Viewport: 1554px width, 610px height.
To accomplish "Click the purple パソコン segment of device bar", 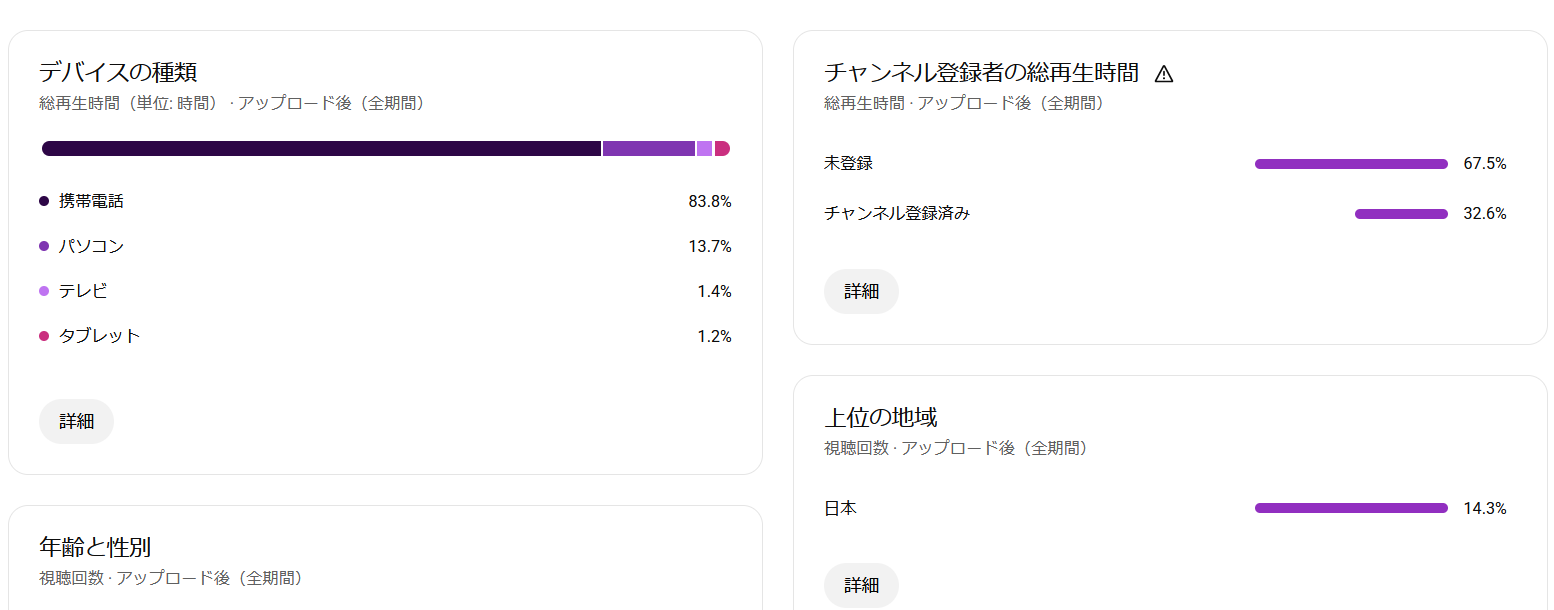I will pos(648,149).
